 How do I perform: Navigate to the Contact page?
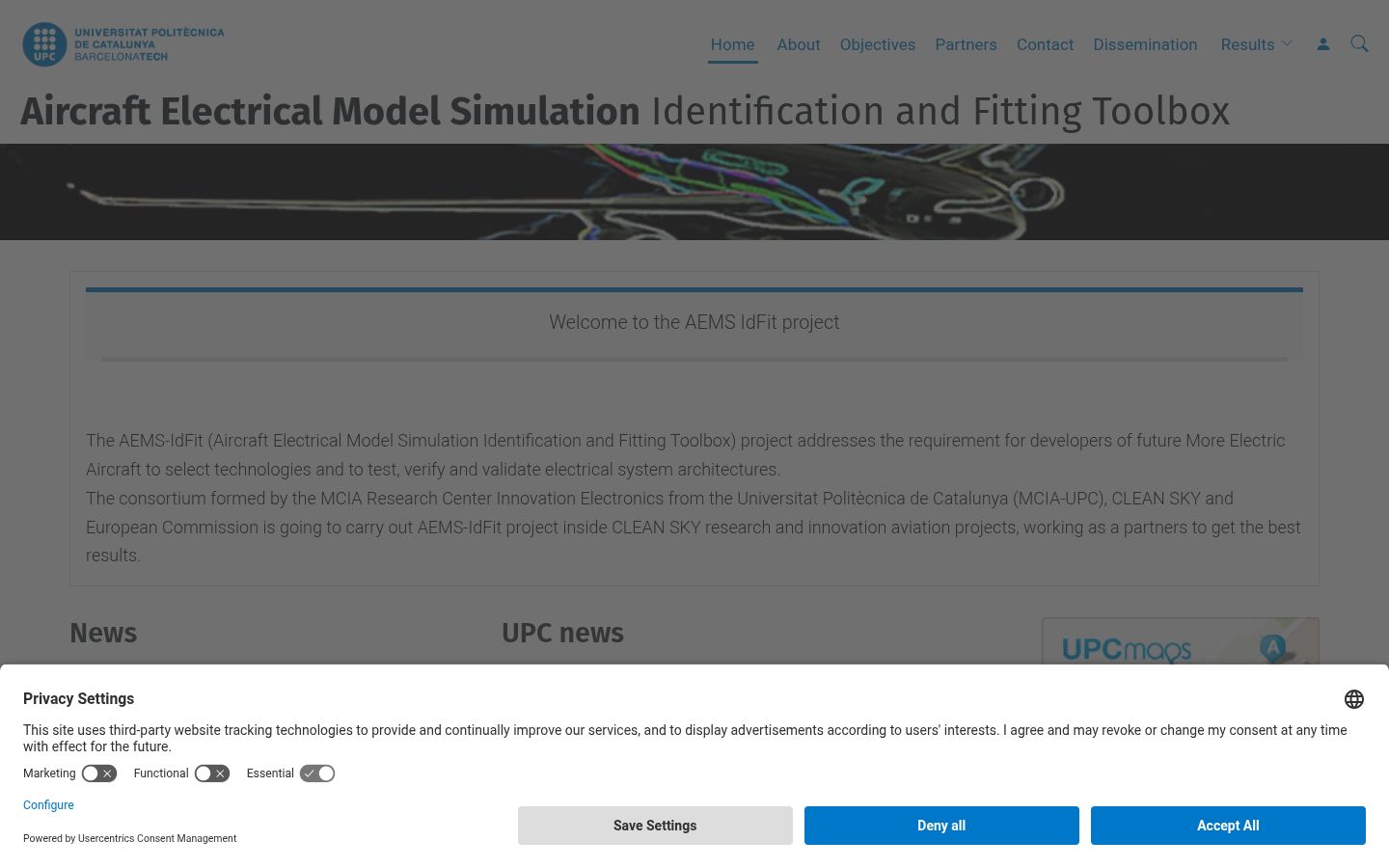[x=1045, y=44]
